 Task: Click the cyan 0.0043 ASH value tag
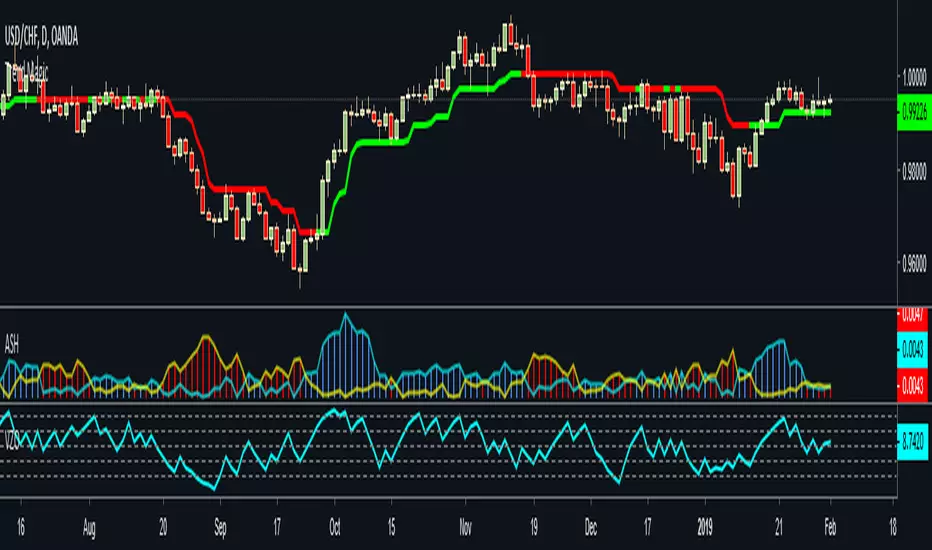click(x=912, y=350)
